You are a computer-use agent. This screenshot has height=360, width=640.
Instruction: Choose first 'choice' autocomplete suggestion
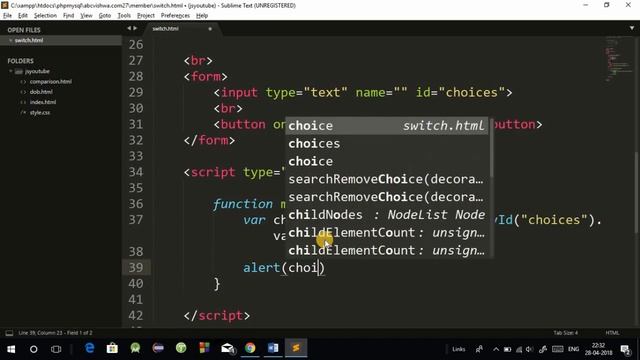point(387,126)
